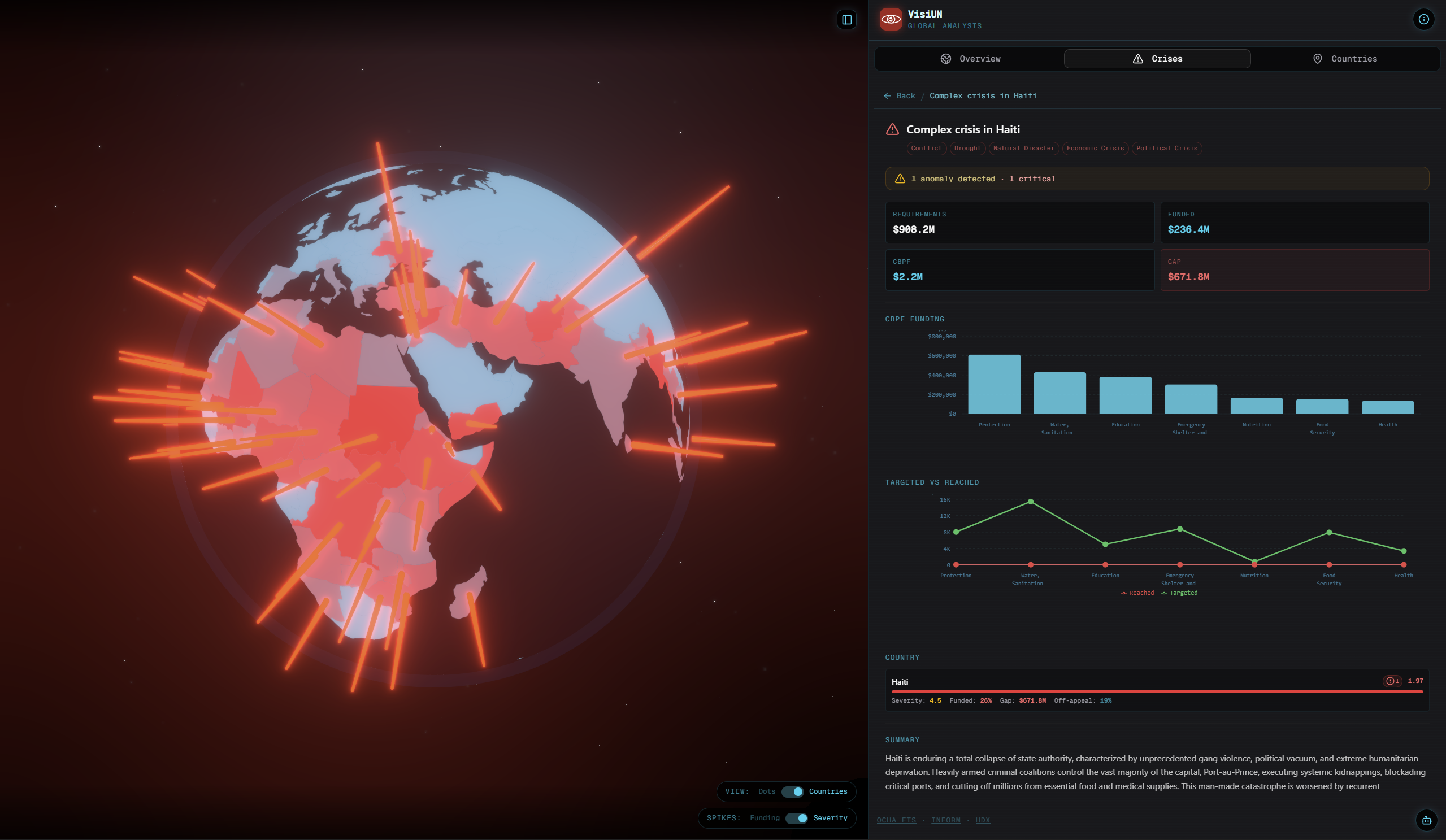Viewport: 1446px width, 840px height.
Task: Click the back arrow icon
Action: [888, 96]
